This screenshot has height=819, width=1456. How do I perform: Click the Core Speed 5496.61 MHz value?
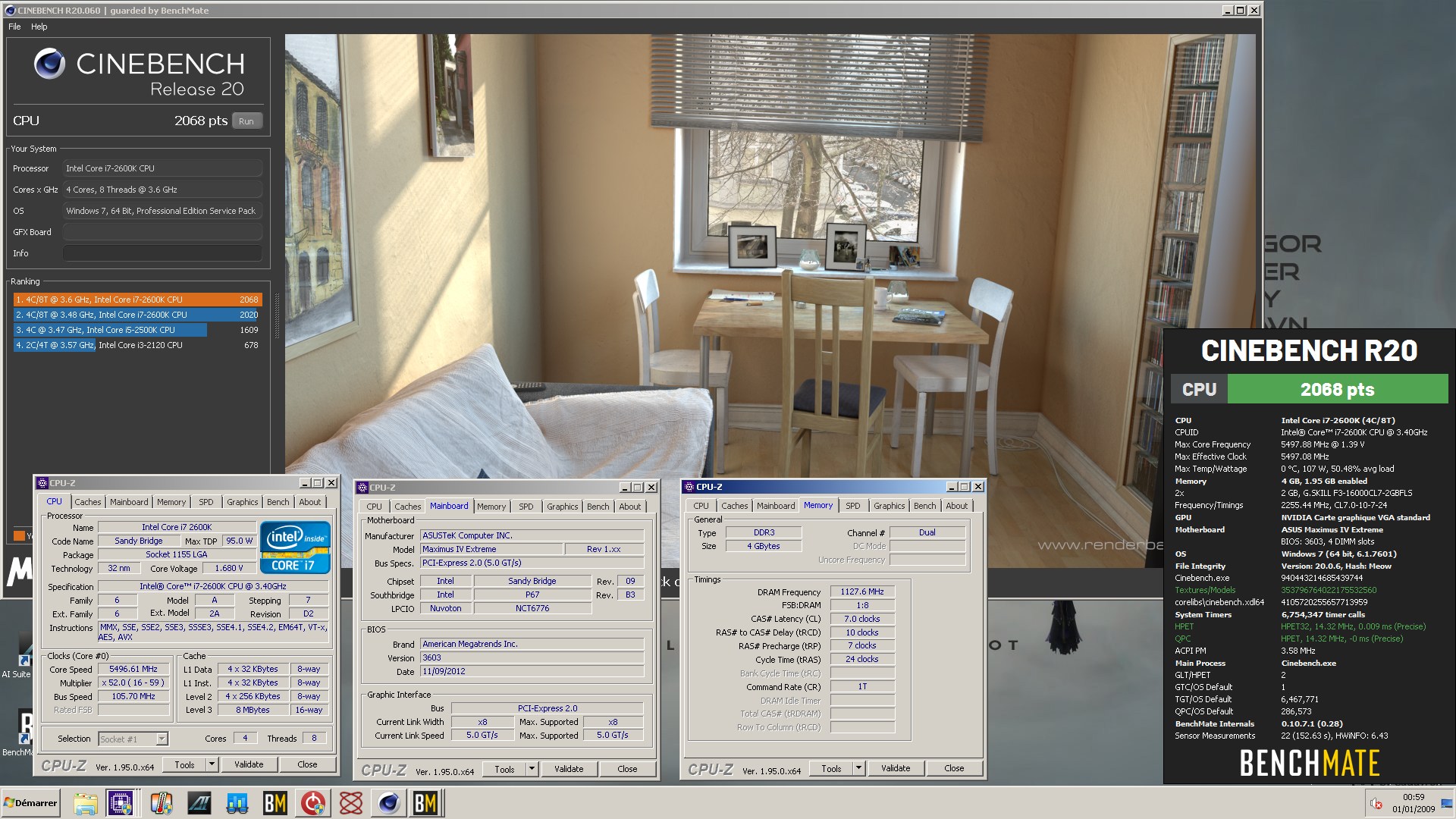pyautogui.click(x=133, y=670)
